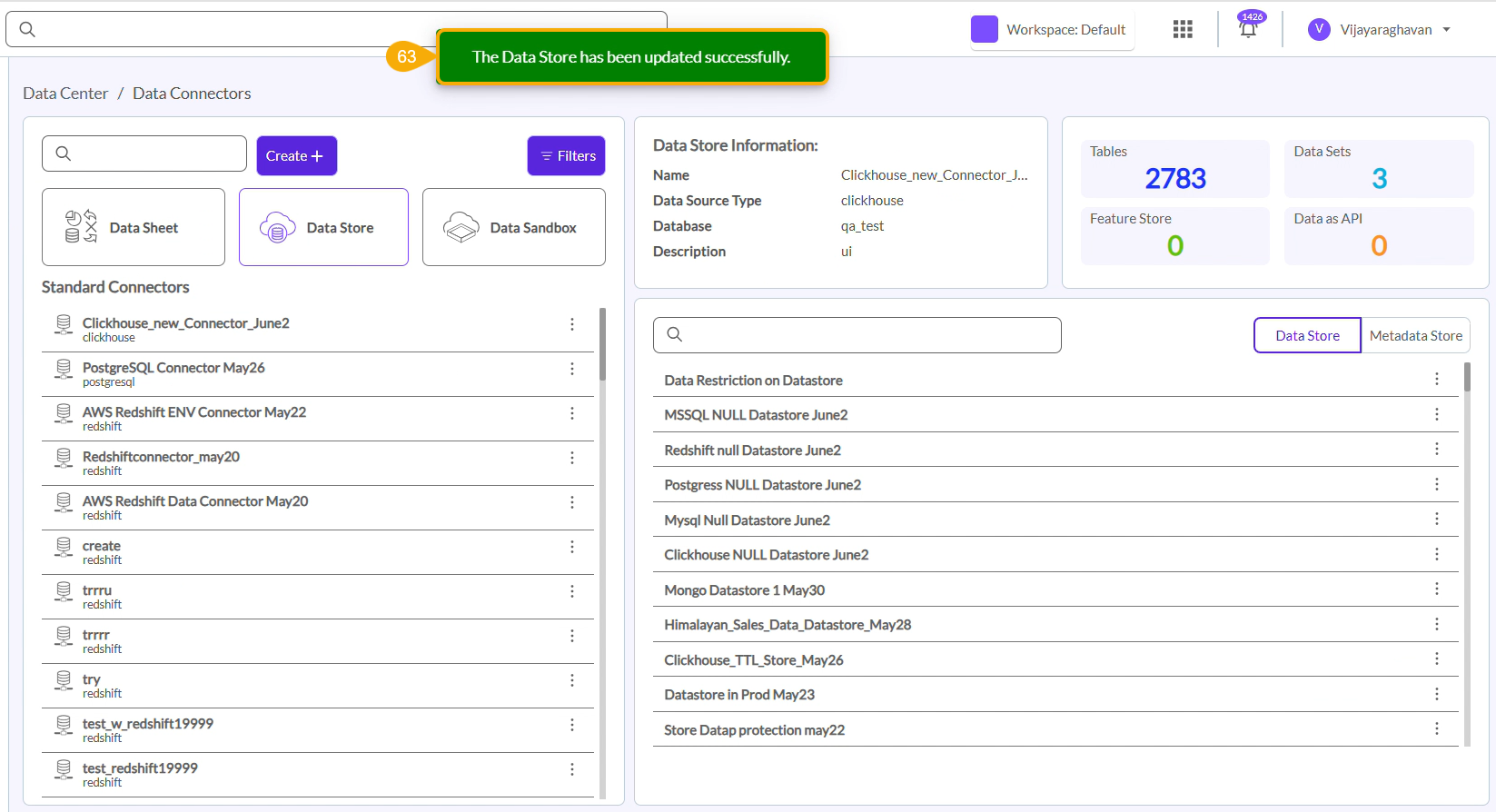Viewport: 1496px width, 812px height.
Task: Select the Data Sheet connector type
Action: [134, 227]
